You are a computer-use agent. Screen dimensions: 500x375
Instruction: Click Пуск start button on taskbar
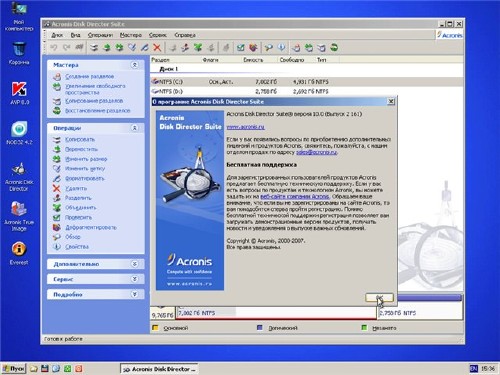(14, 369)
